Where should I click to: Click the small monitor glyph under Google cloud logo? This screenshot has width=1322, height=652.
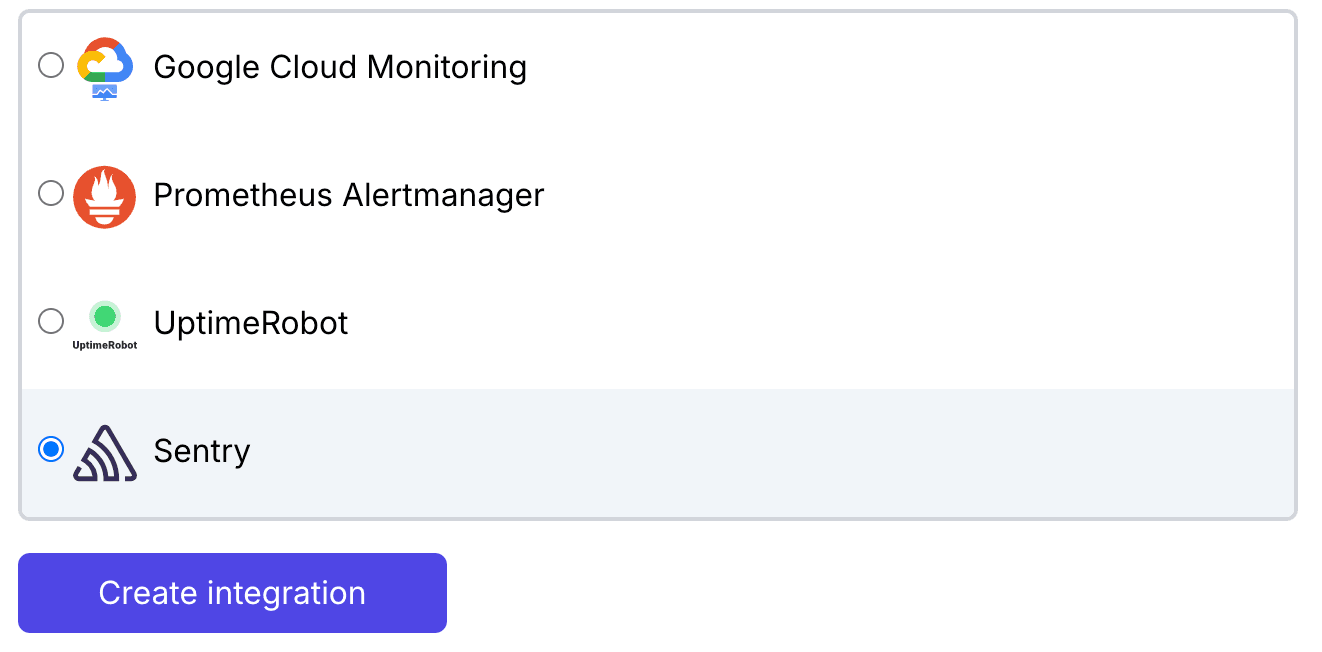pos(105,93)
